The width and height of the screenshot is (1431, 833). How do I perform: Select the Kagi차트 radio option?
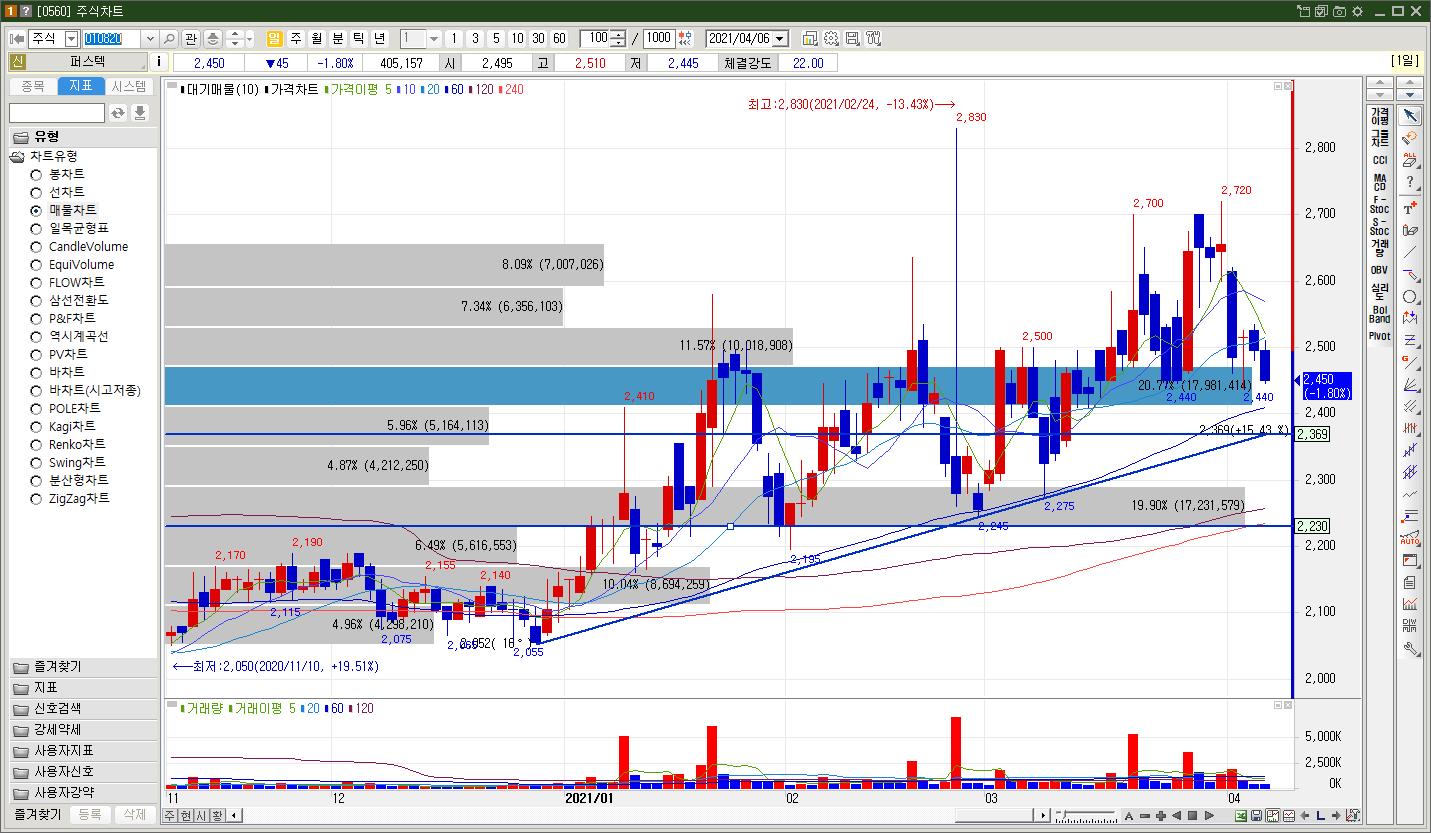click(36, 427)
